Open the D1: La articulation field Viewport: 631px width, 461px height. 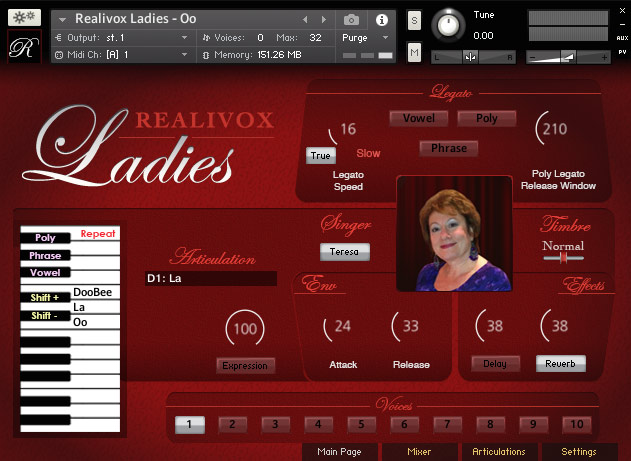[211, 278]
